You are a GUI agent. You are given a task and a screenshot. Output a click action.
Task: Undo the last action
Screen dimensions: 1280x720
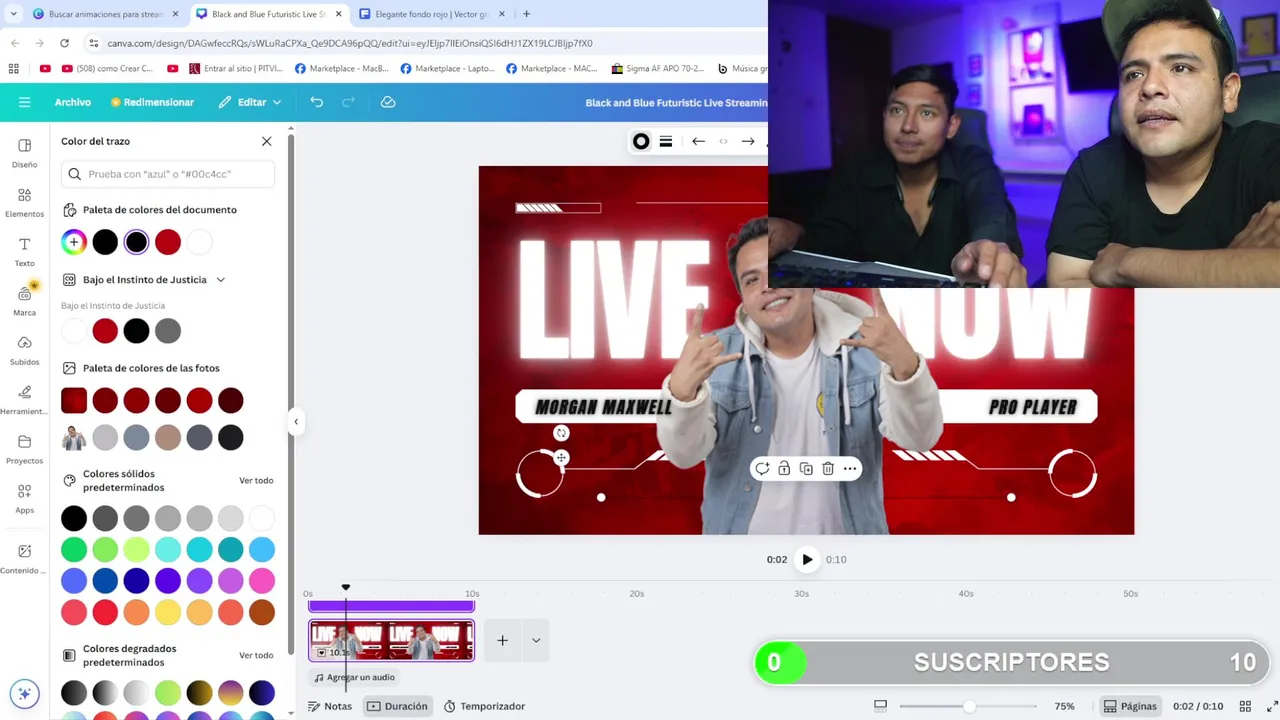pos(316,102)
